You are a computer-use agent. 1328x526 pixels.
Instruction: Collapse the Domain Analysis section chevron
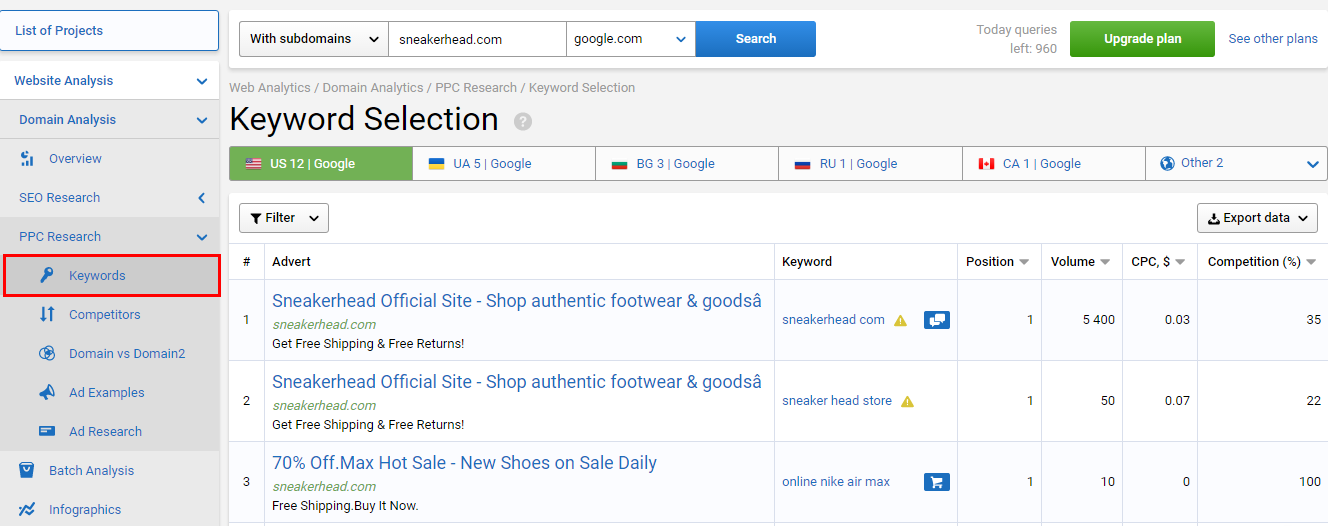tap(202, 120)
